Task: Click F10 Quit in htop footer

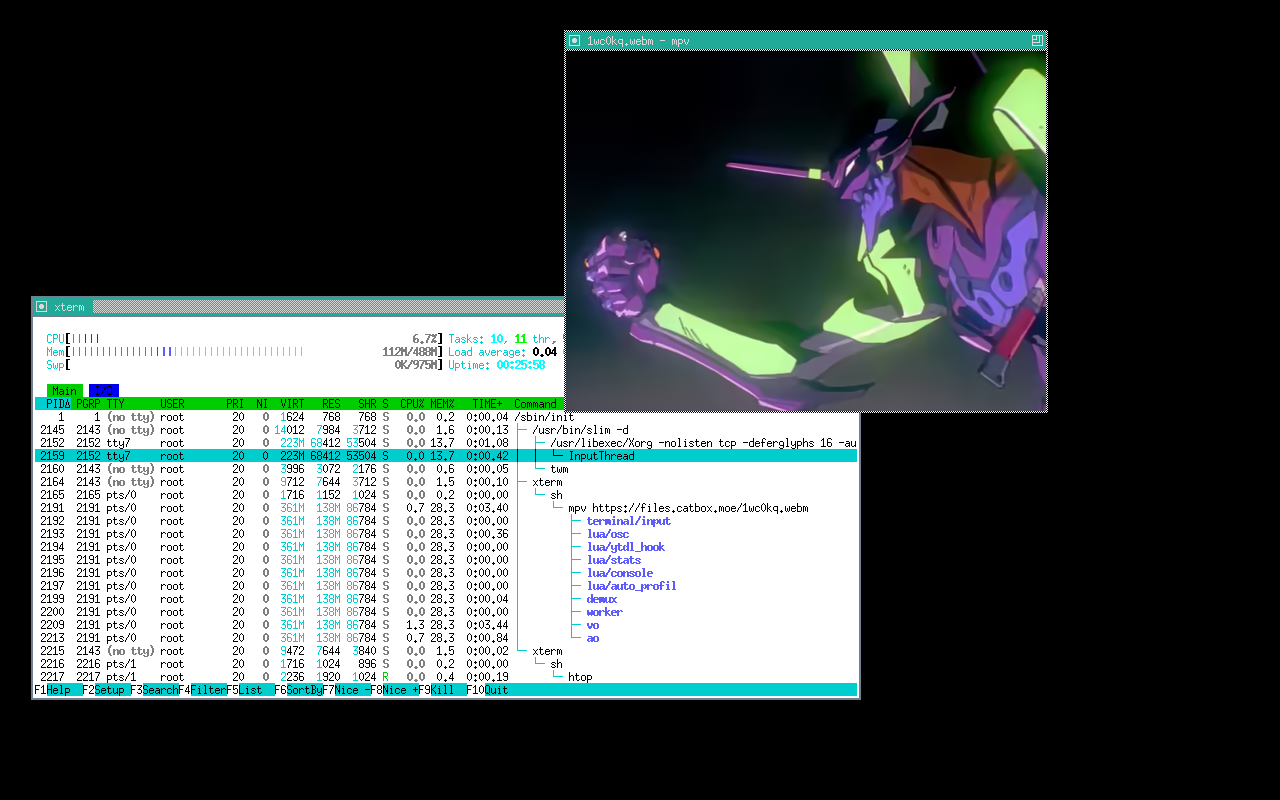Action: pos(487,690)
